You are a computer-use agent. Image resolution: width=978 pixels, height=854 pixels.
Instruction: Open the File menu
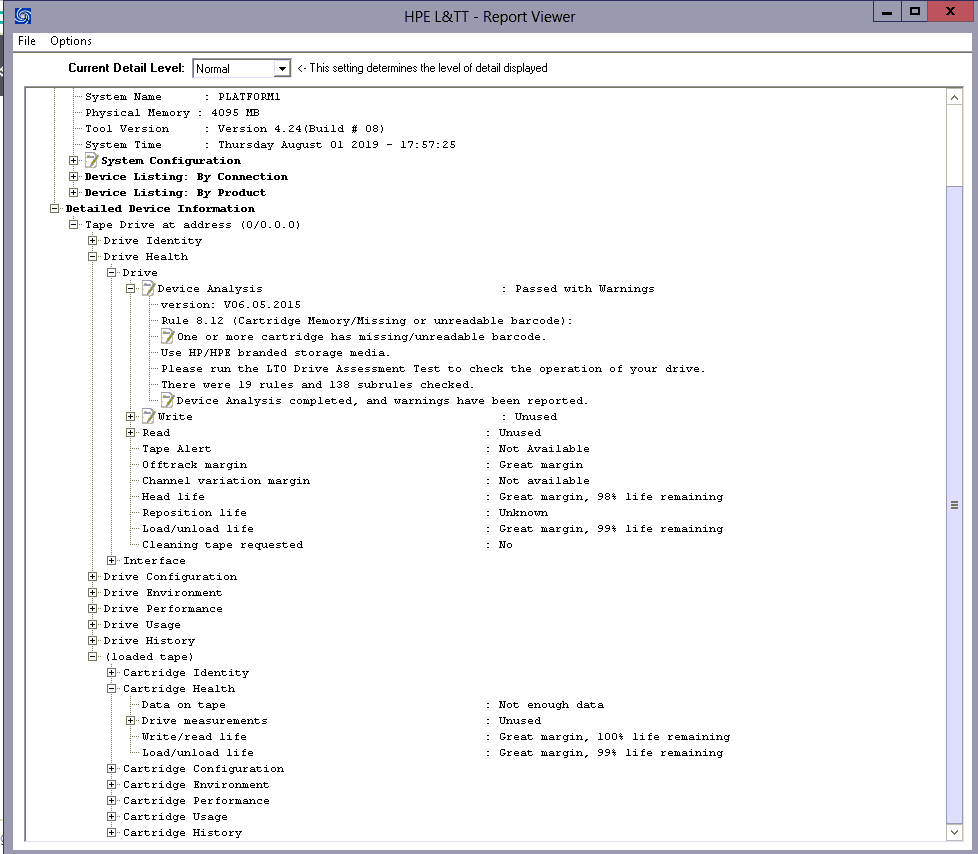(27, 41)
